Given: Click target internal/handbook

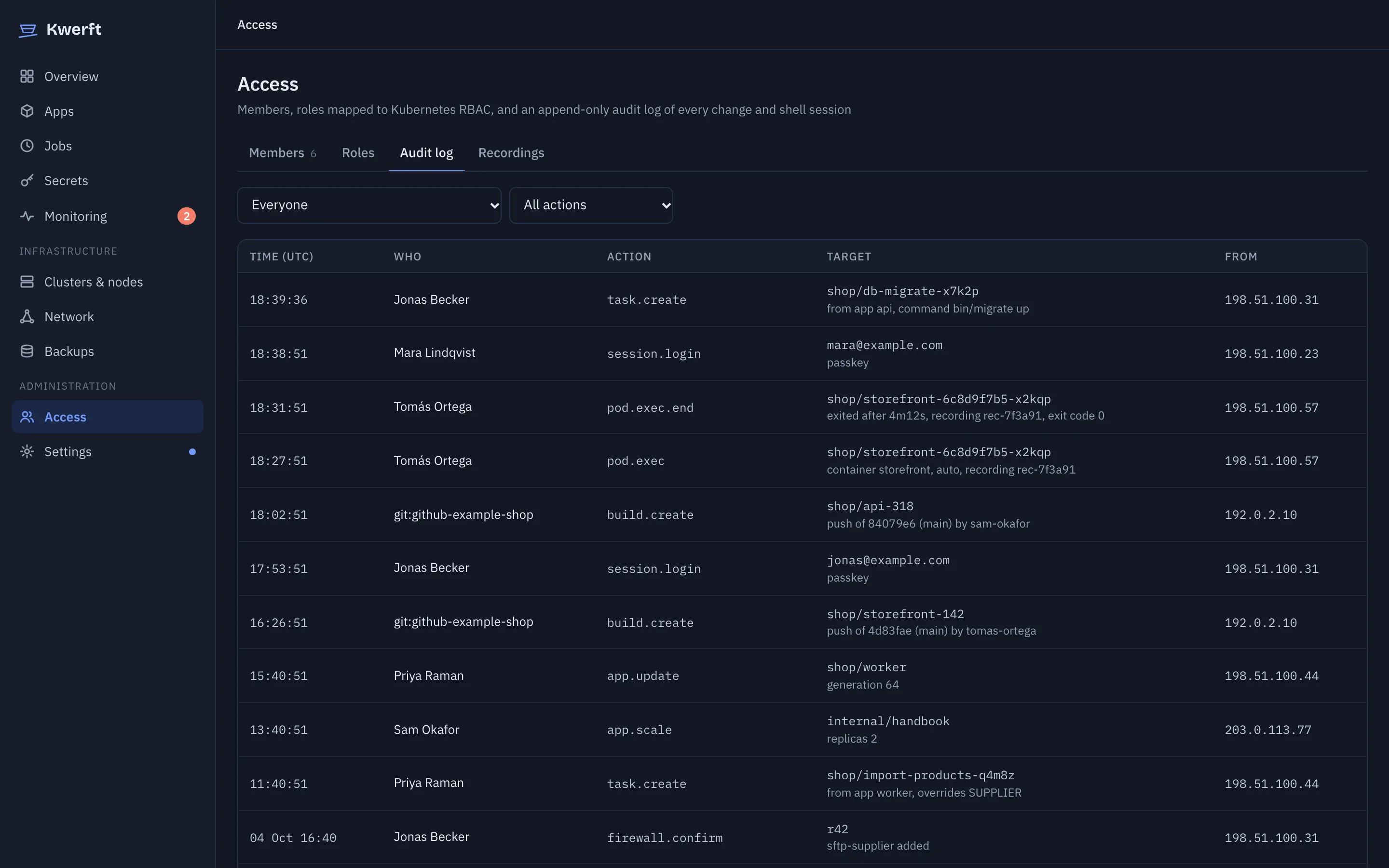Looking at the screenshot, I should tap(888, 721).
